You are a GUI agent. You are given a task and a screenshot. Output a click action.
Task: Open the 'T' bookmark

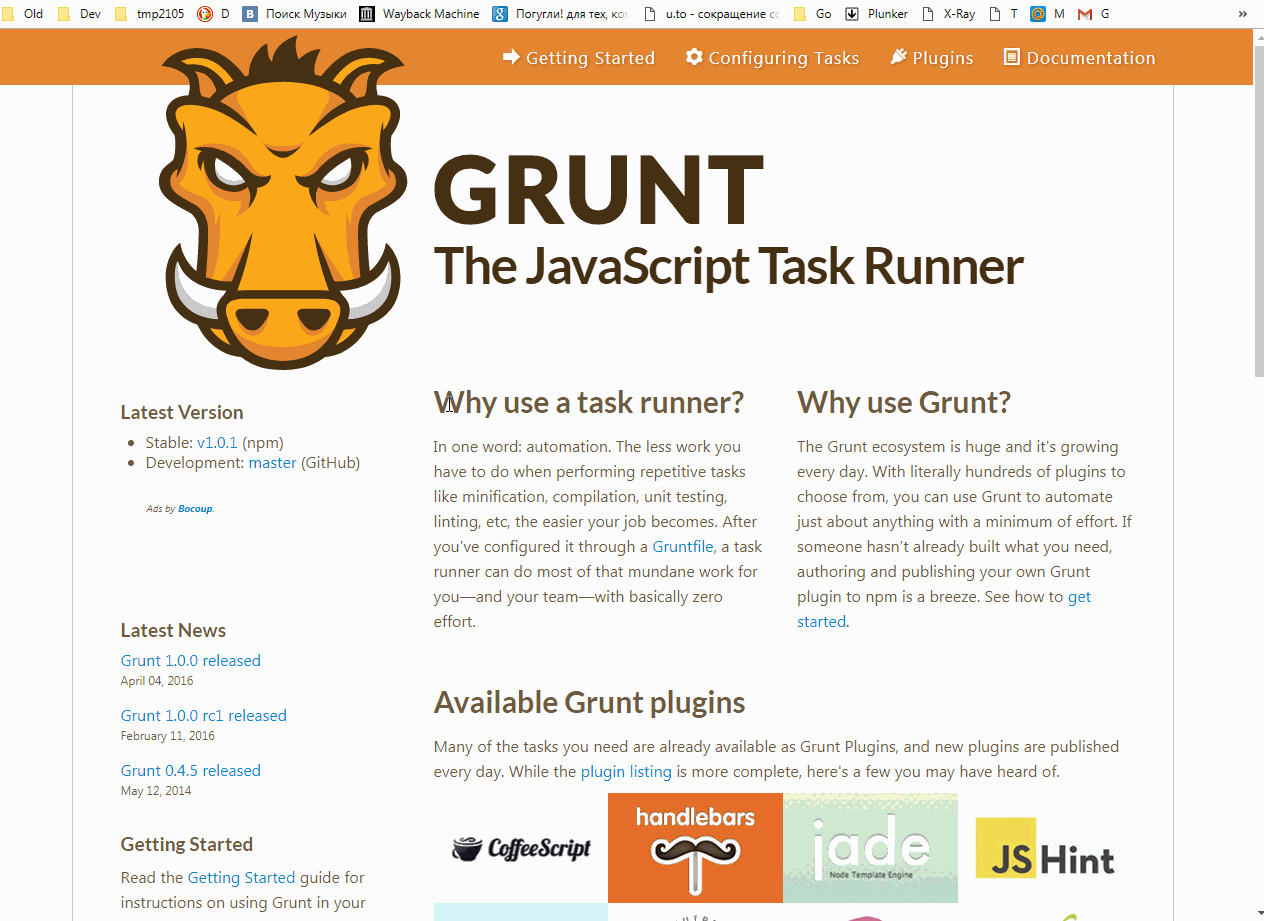pyautogui.click(x=1003, y=14)
